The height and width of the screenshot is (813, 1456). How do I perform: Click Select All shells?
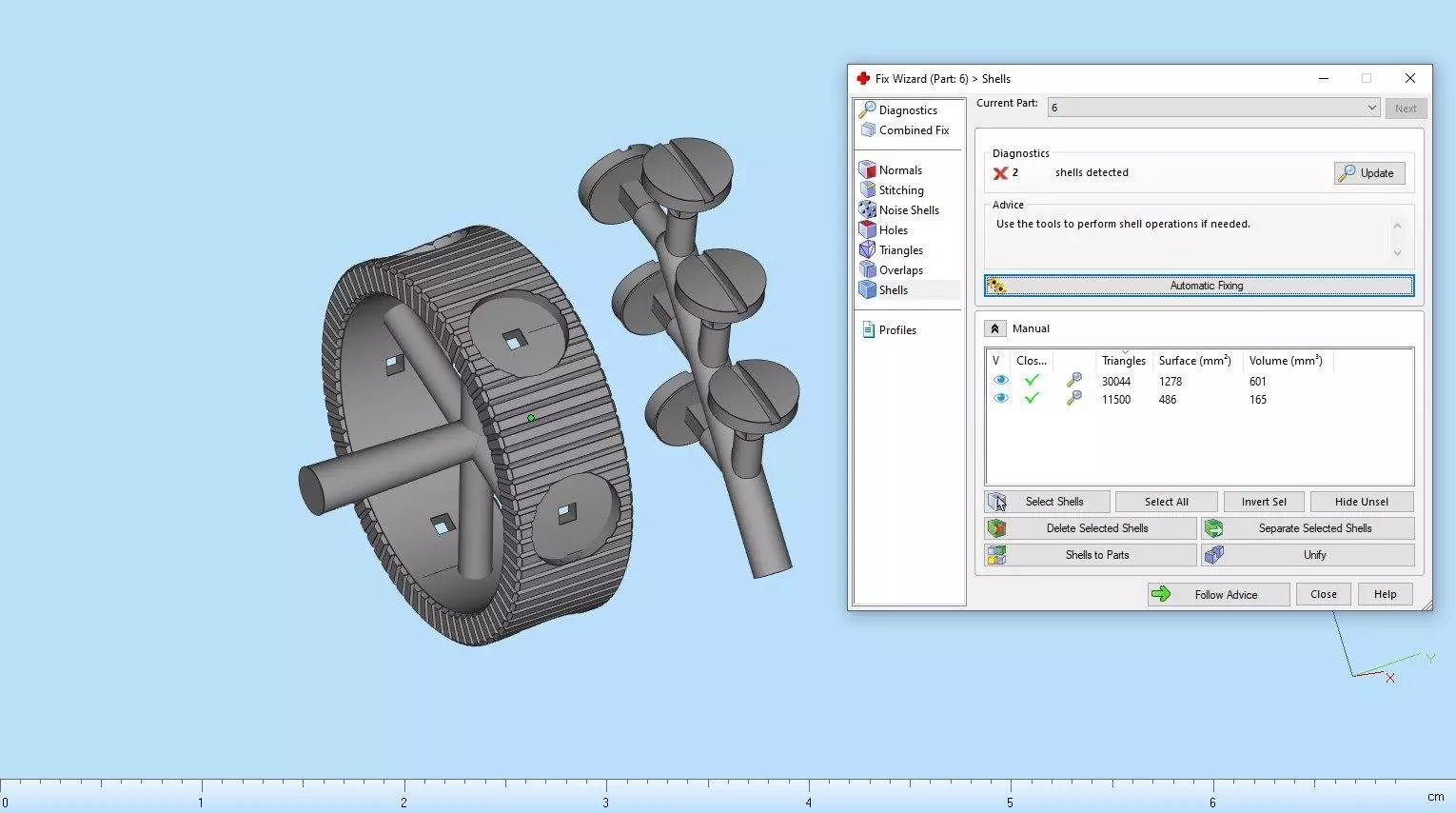click(x=1167, y=502)
